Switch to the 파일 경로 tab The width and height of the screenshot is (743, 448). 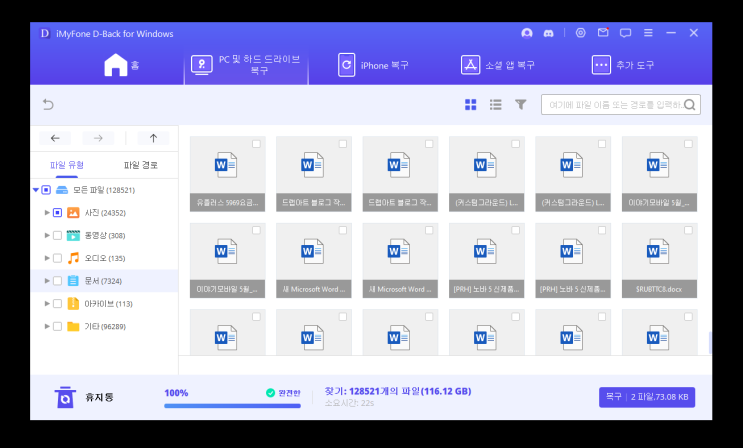[x=141, y=165]
